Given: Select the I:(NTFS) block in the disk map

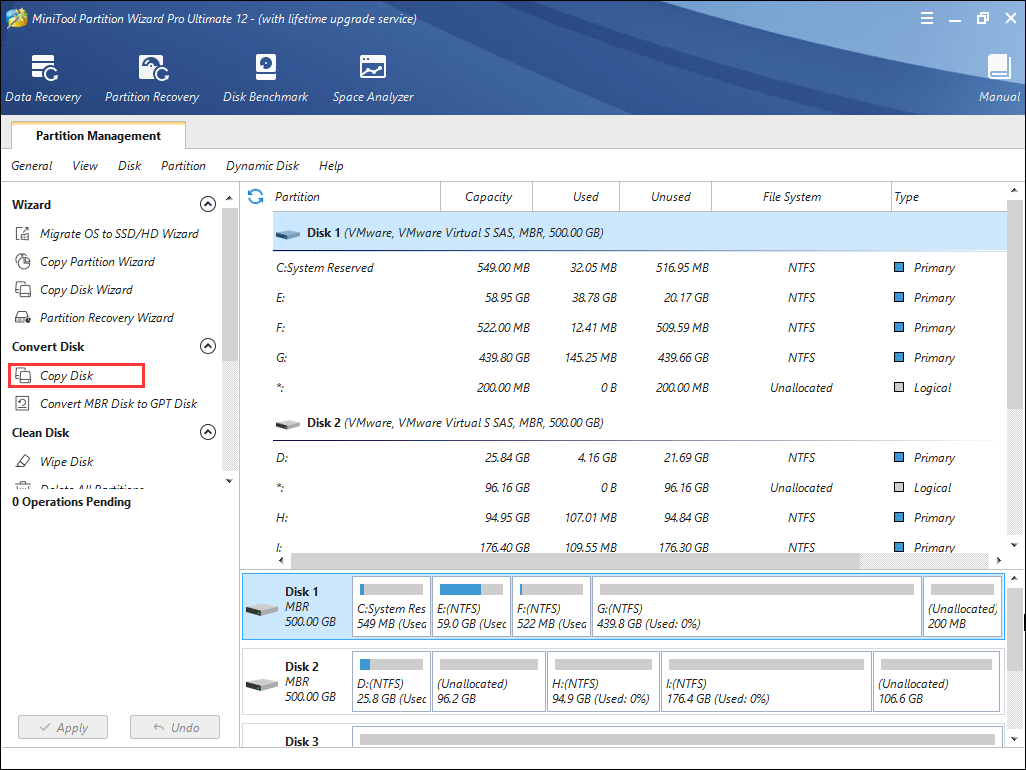Looking at the screenshot, I should (766, 681).
